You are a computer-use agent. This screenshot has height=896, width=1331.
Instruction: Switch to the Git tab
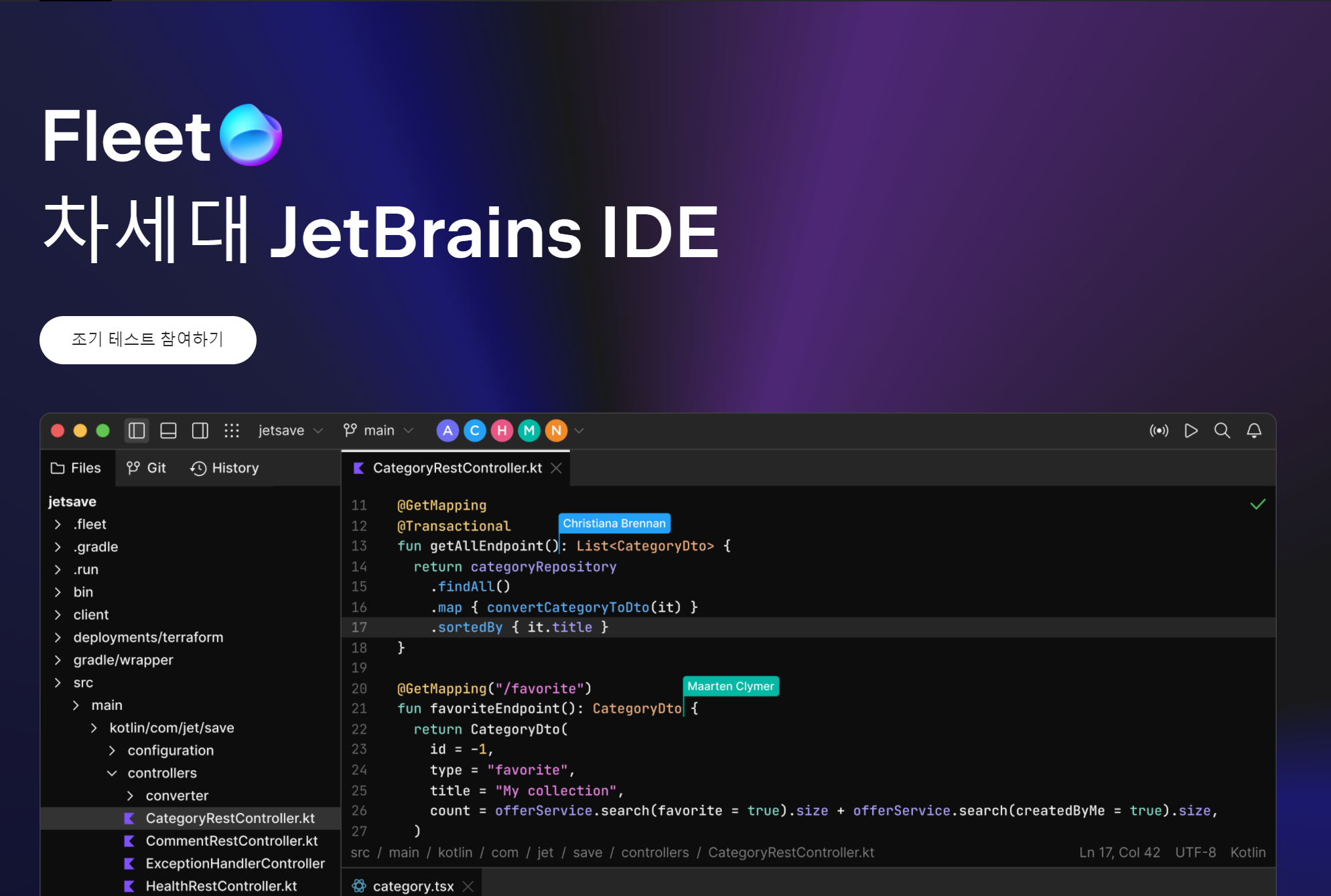click(x=146, y=468)
